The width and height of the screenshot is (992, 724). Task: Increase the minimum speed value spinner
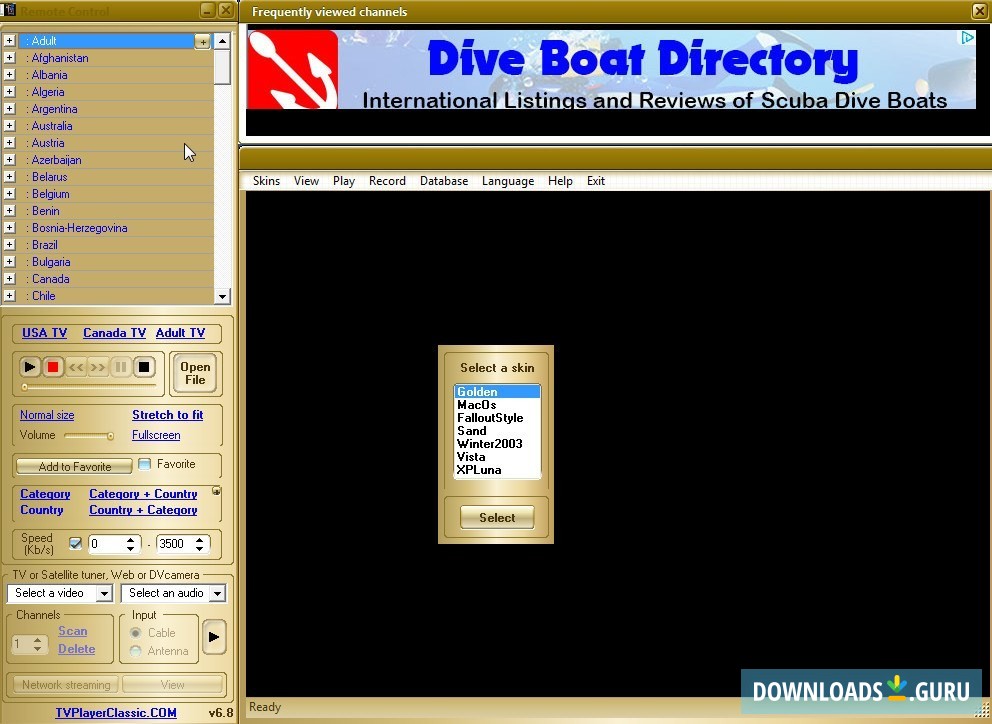[130, 540]
